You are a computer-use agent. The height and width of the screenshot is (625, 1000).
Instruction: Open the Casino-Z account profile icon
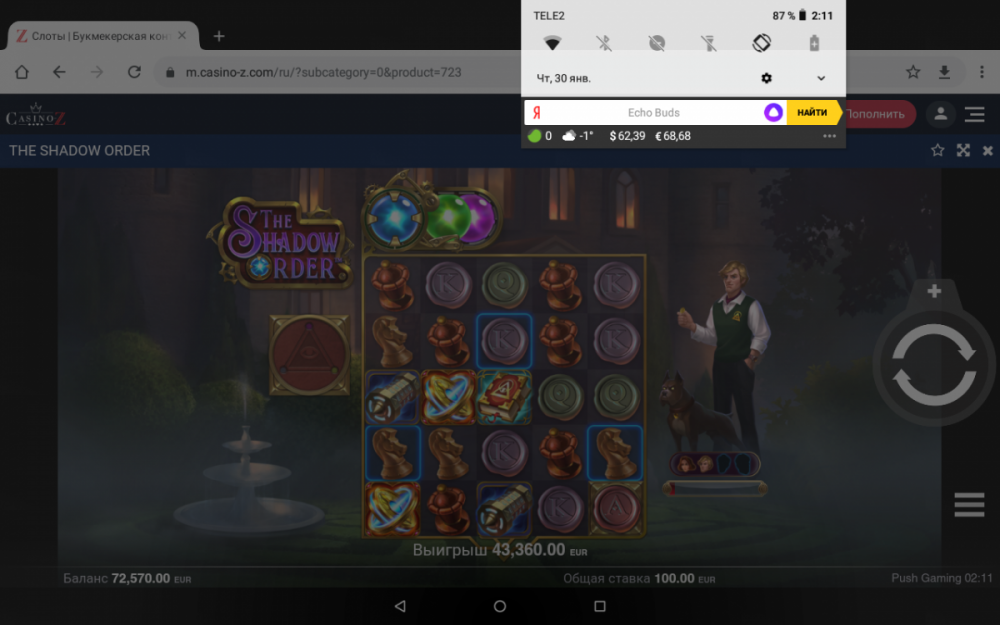click(939, 114)
